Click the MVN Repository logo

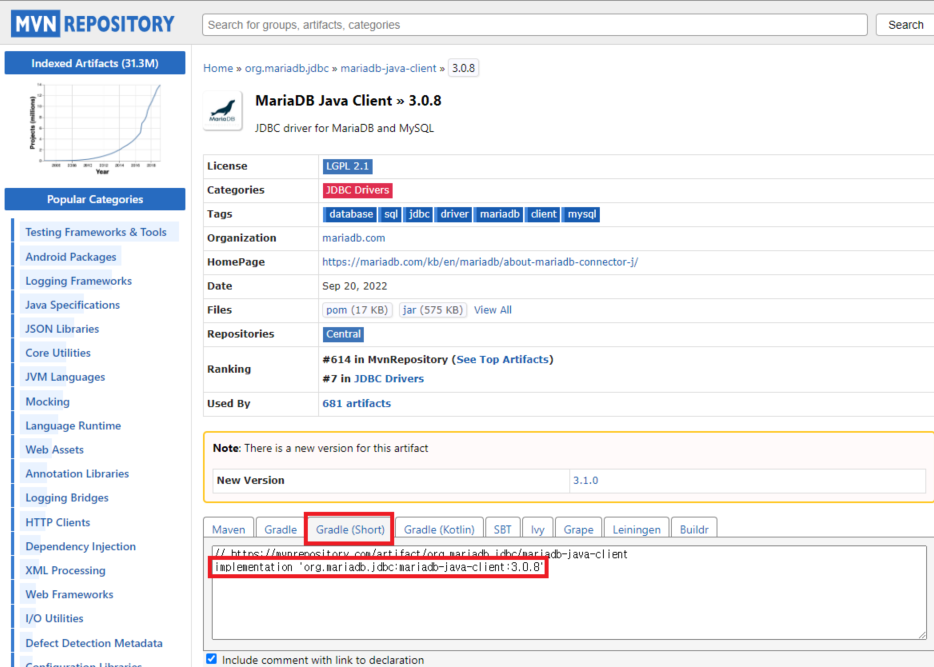[x=93, y=24]
